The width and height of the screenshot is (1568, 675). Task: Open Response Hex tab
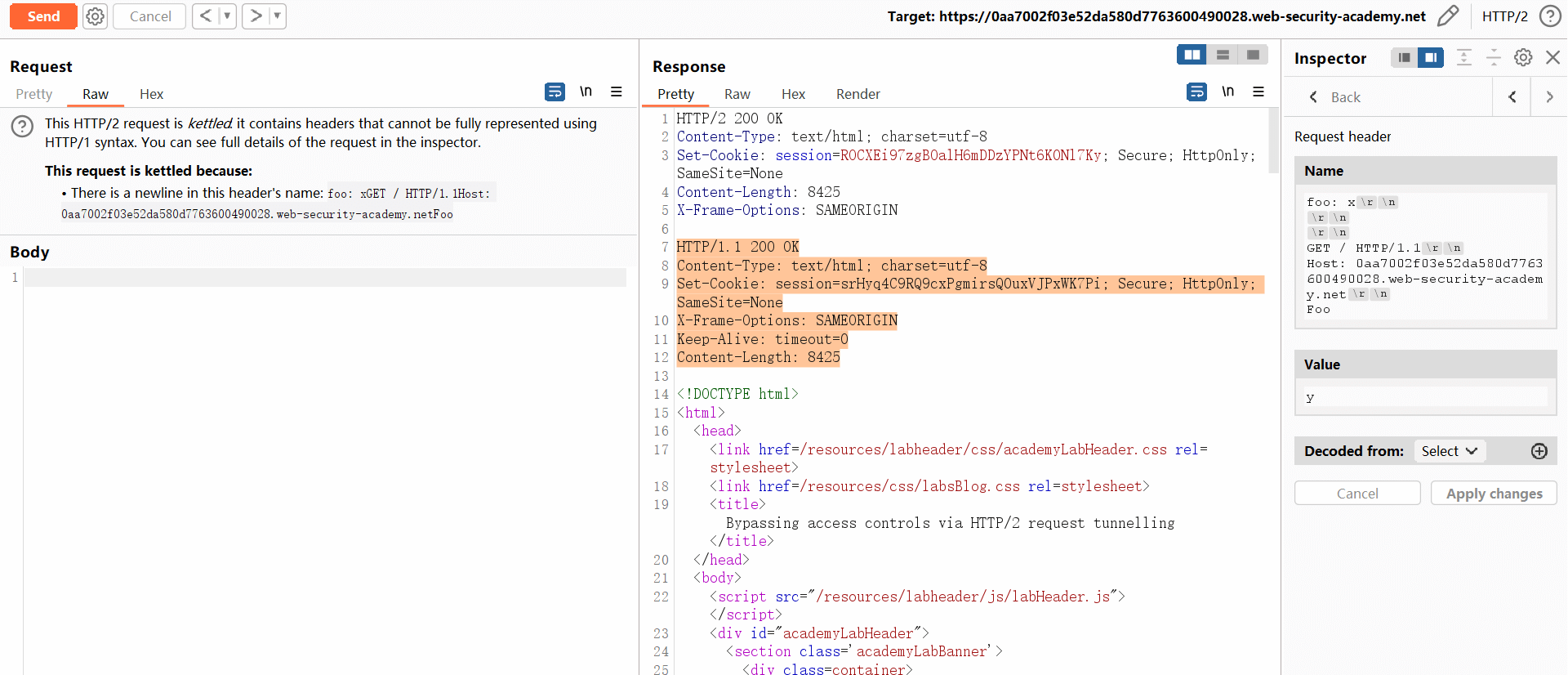click(x=793, y=94)
